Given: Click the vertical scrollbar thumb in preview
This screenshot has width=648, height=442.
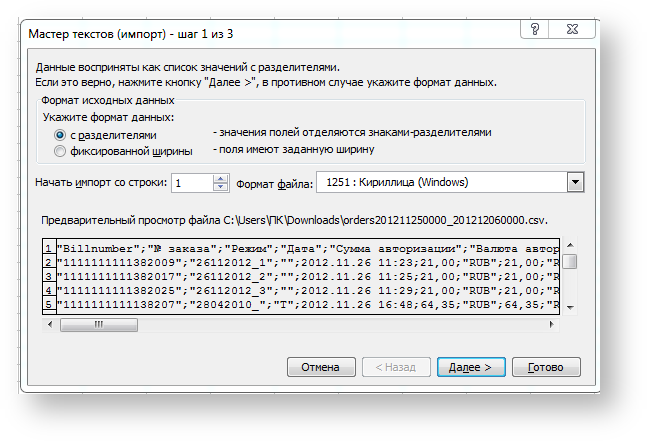Looking at the screenshot, I should pyautogui.click(x=569, y=262).
